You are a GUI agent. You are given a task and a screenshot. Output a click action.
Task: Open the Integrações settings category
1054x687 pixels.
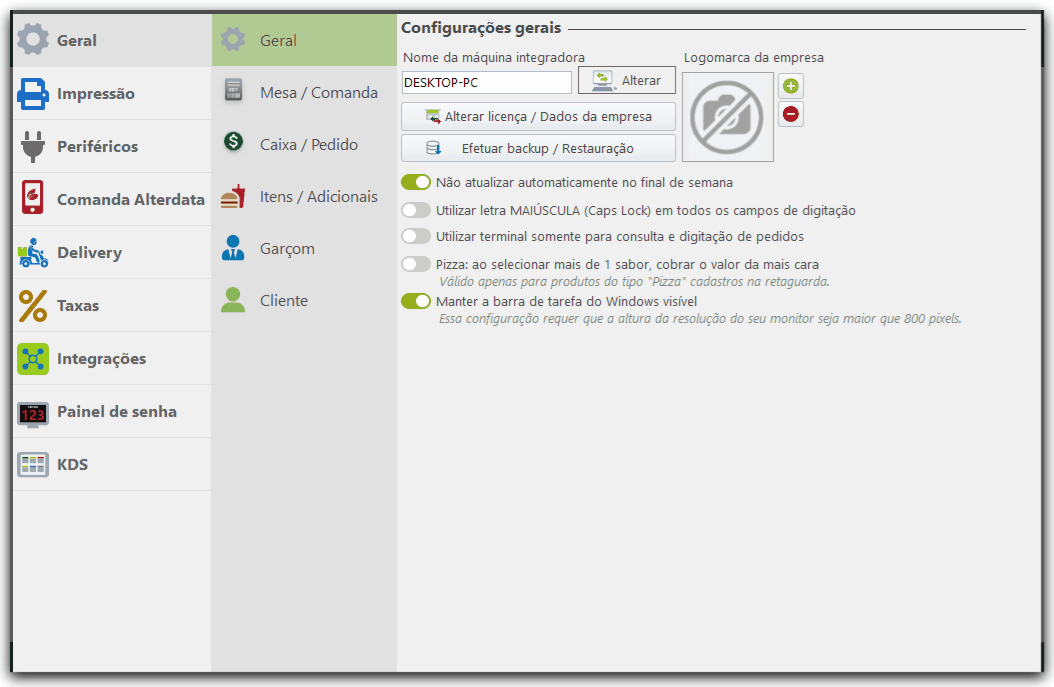click(112, 359)
